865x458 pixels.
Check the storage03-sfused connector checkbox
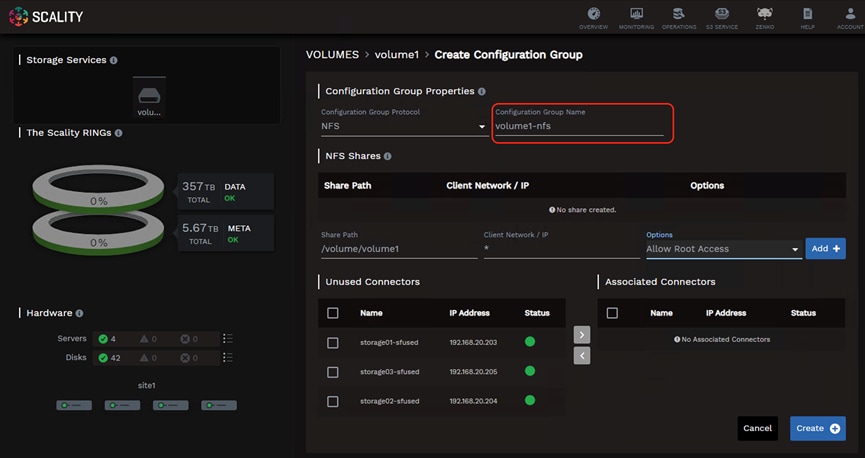333,372
